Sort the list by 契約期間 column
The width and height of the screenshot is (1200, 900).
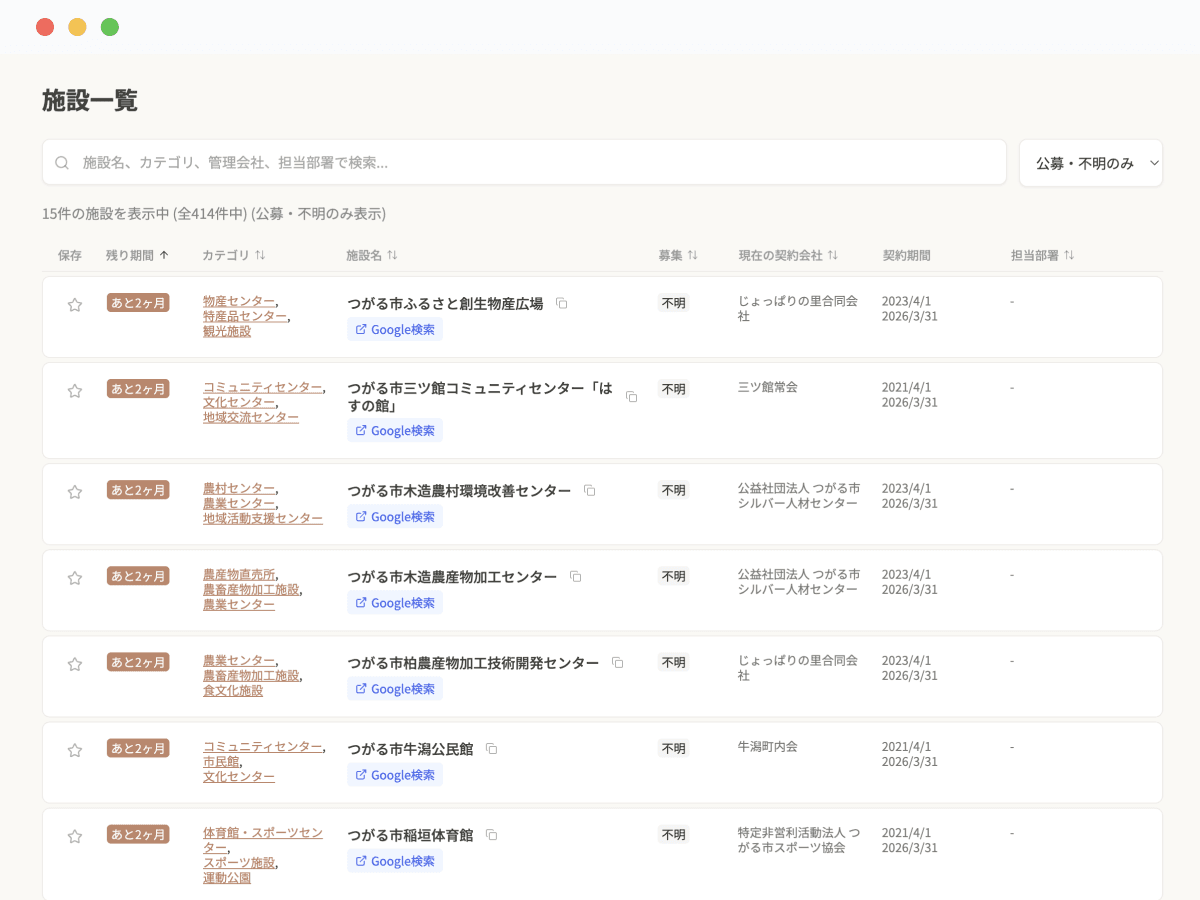(907, 255)
